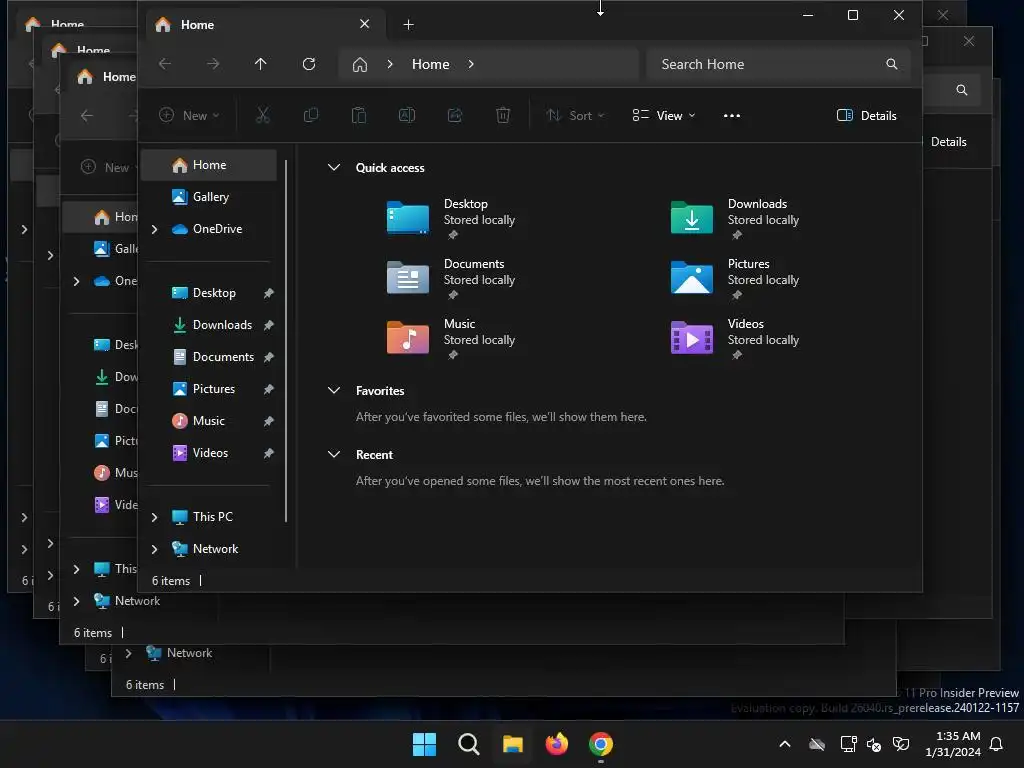Click the Paste clipboard icon

click(359, 116)
